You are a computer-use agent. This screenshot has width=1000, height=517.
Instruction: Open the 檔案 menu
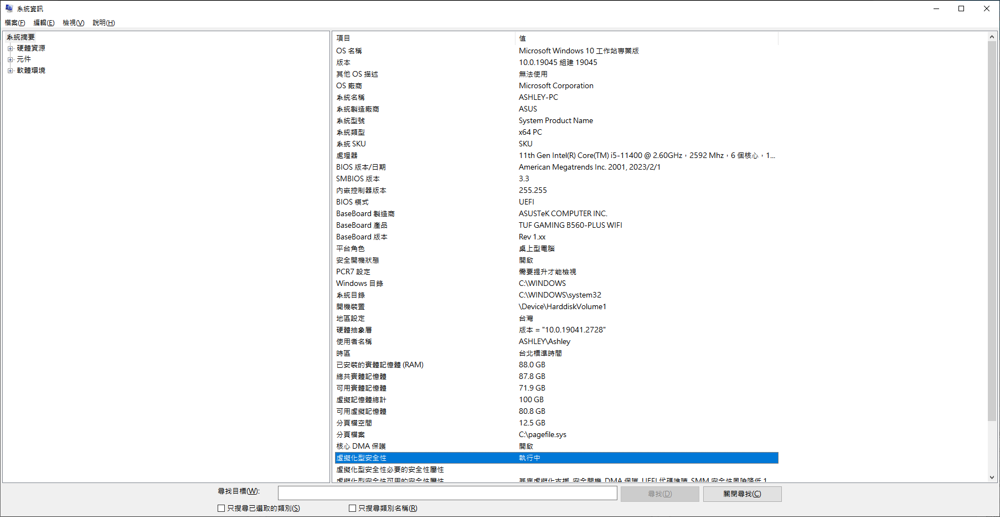coord(15,23)
